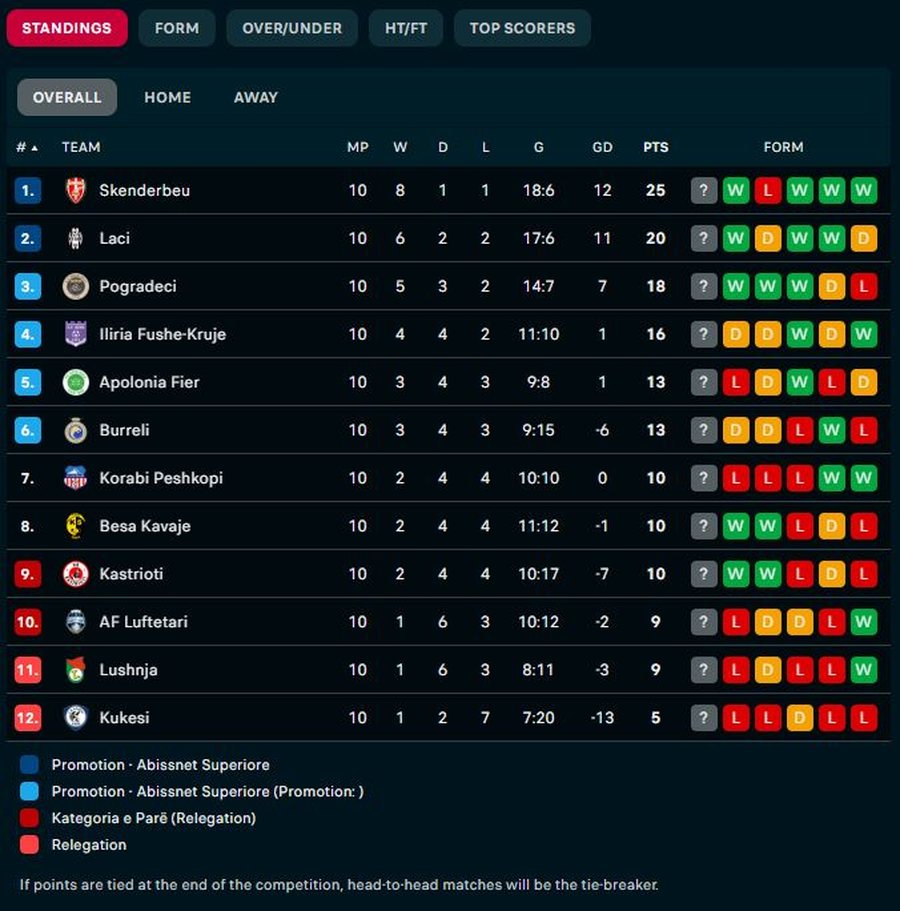Click the Korabi Peshkopi team crest
900x911 pixels.
point(75,478)
